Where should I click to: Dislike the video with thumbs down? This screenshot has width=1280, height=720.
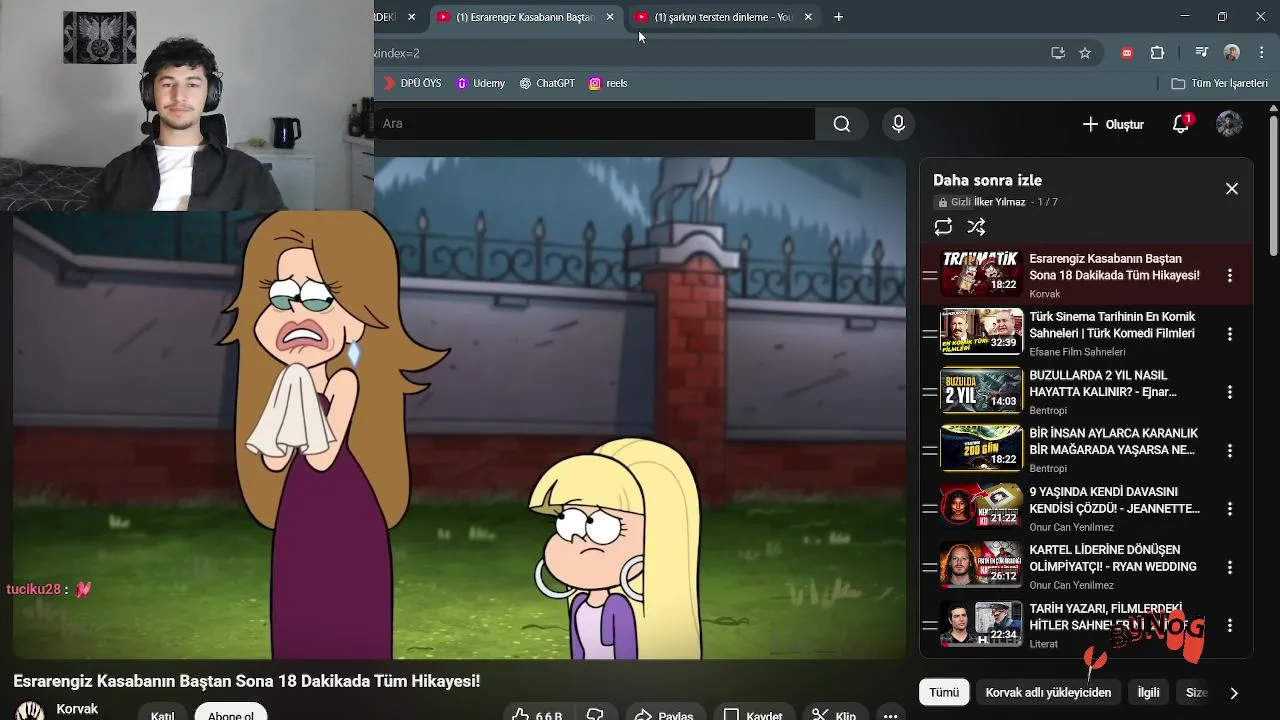[x=595, y=714]
